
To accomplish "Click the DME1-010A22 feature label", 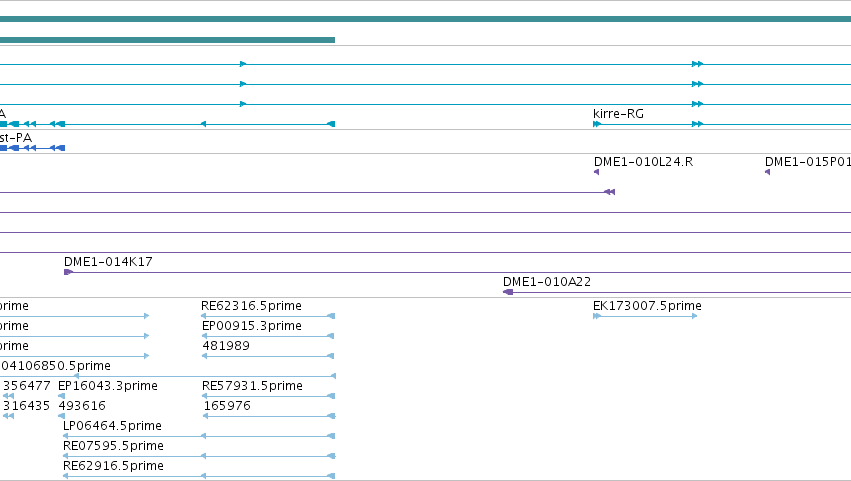I will [547, 282].
